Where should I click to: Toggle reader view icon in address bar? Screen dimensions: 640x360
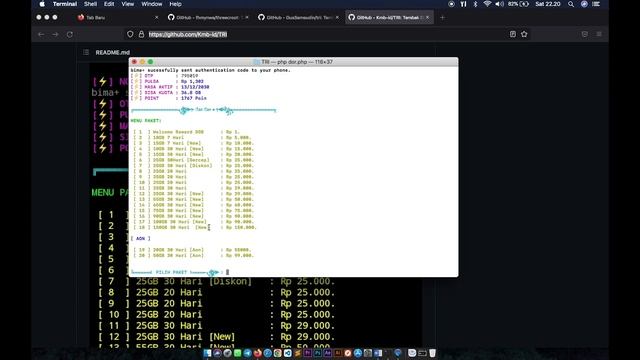pos(513,34)
